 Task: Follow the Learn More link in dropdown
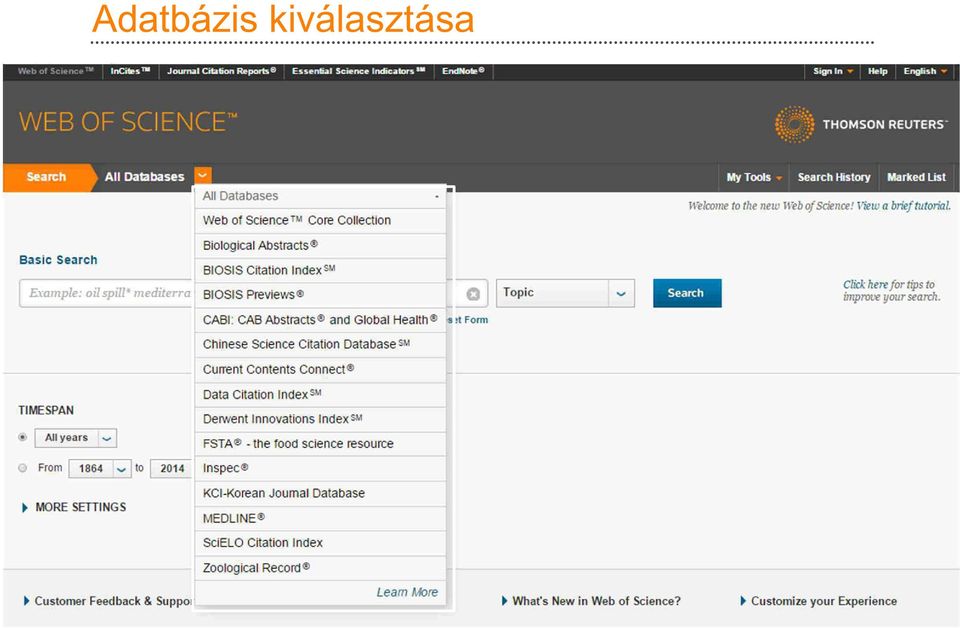pos(407,592)
